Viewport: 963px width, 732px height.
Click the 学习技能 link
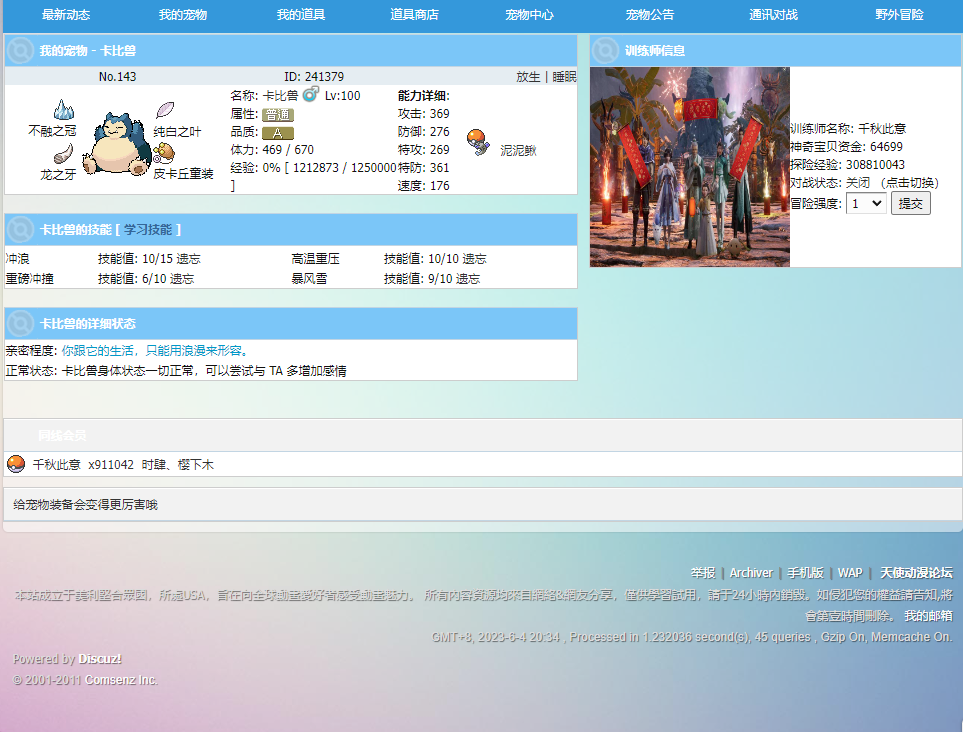tap(148, 230)
